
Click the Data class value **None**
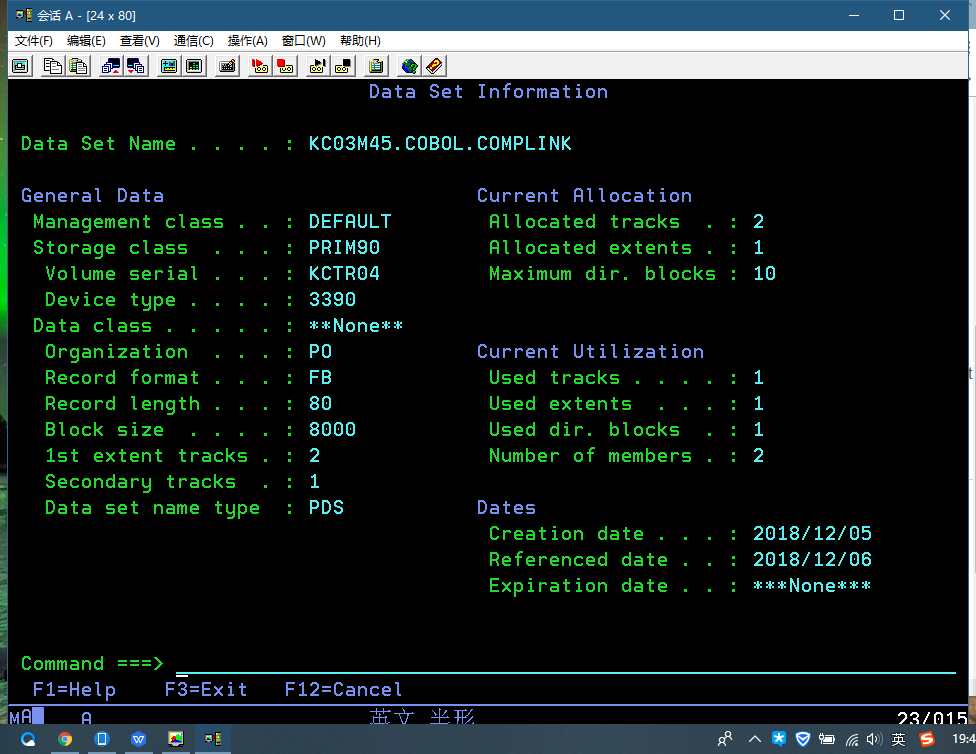point(356,326)
